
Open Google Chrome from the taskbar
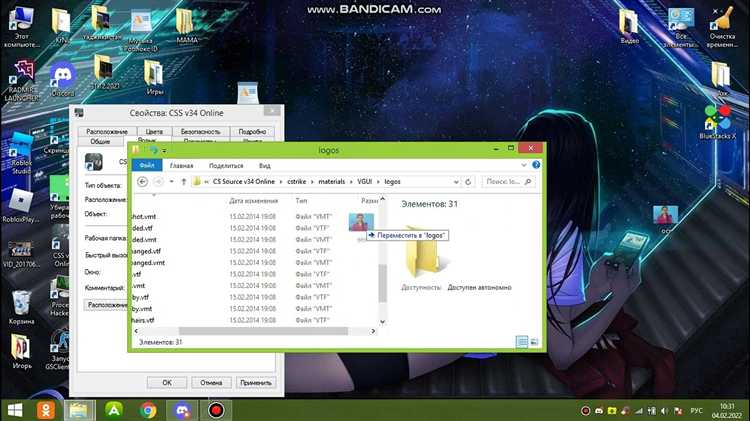tap(148, 409)
